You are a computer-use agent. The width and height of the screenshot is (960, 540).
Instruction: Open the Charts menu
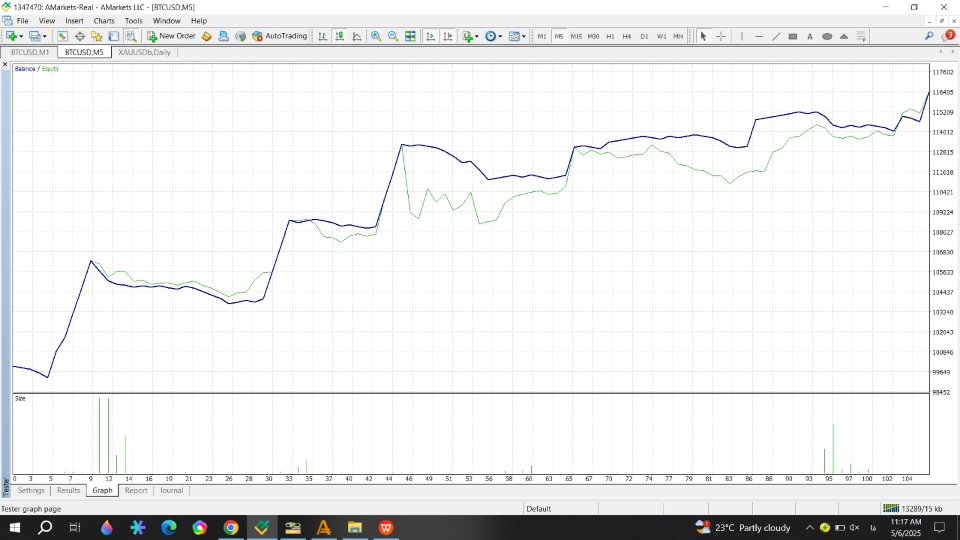point(104,21)
